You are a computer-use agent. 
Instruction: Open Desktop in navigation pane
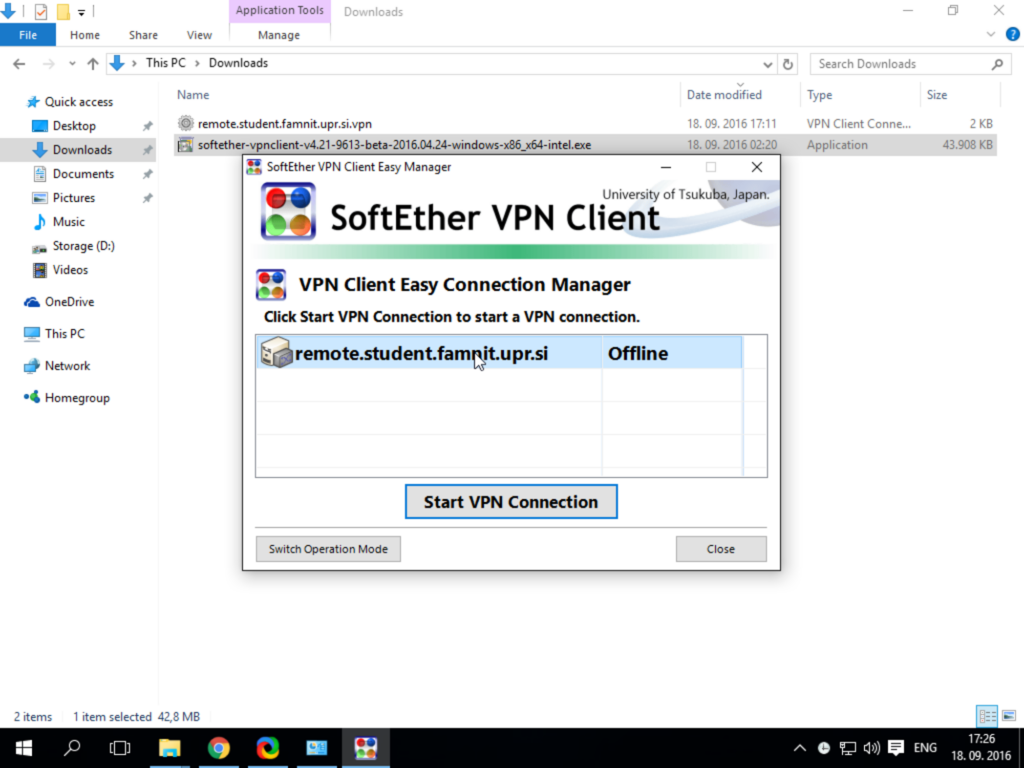(74, 126)
